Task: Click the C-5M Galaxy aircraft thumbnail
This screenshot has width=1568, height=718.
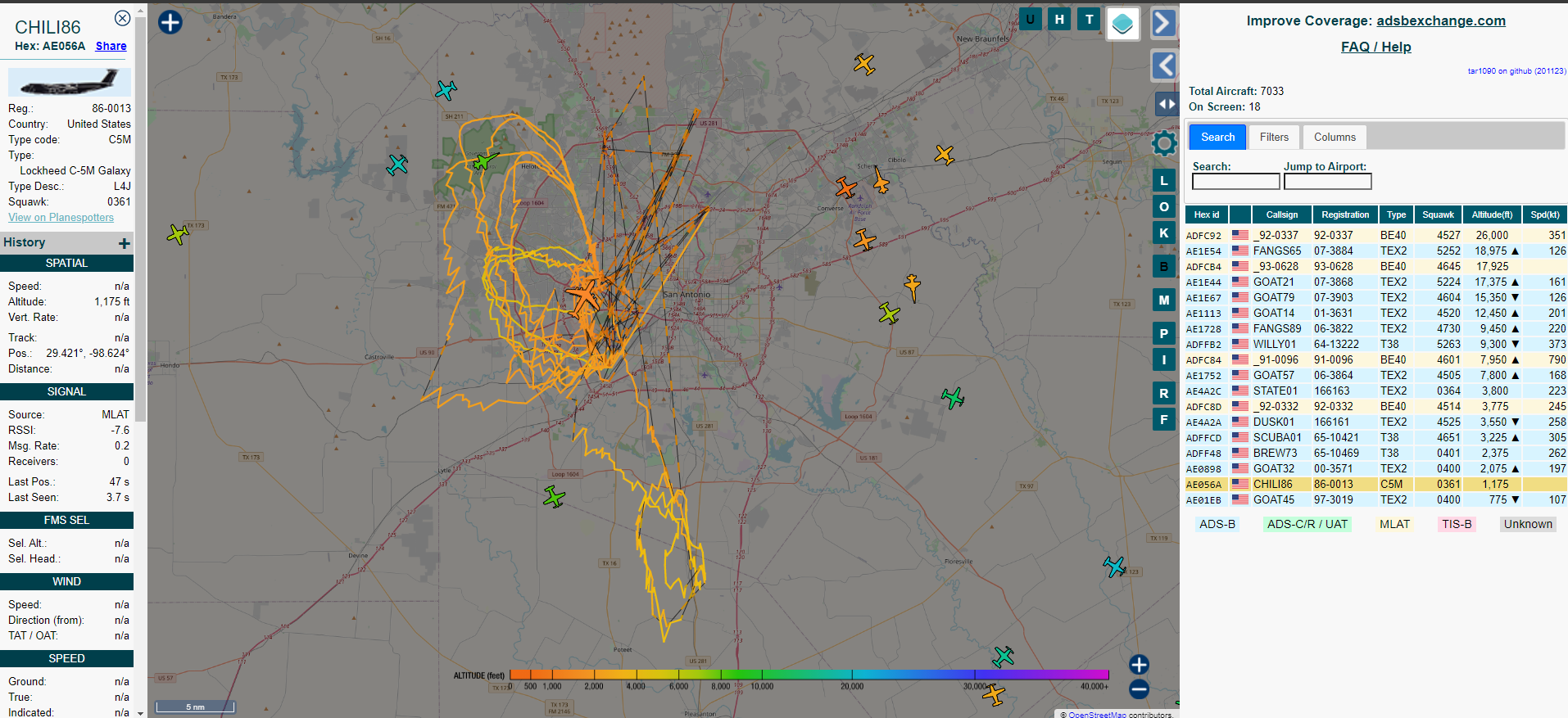Action: click(x=70, y=82)
